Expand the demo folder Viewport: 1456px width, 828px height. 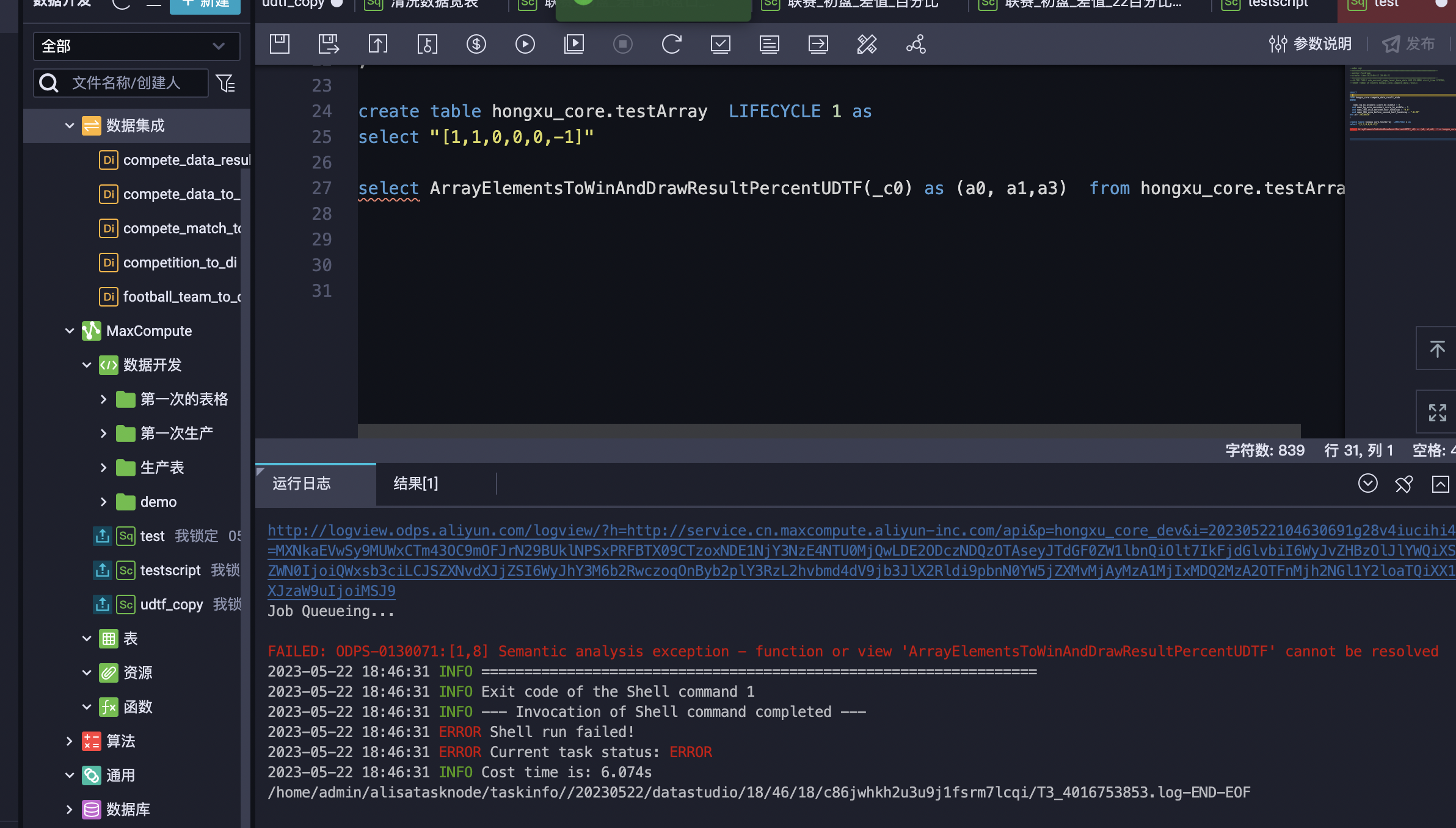[x=104, y=502]
